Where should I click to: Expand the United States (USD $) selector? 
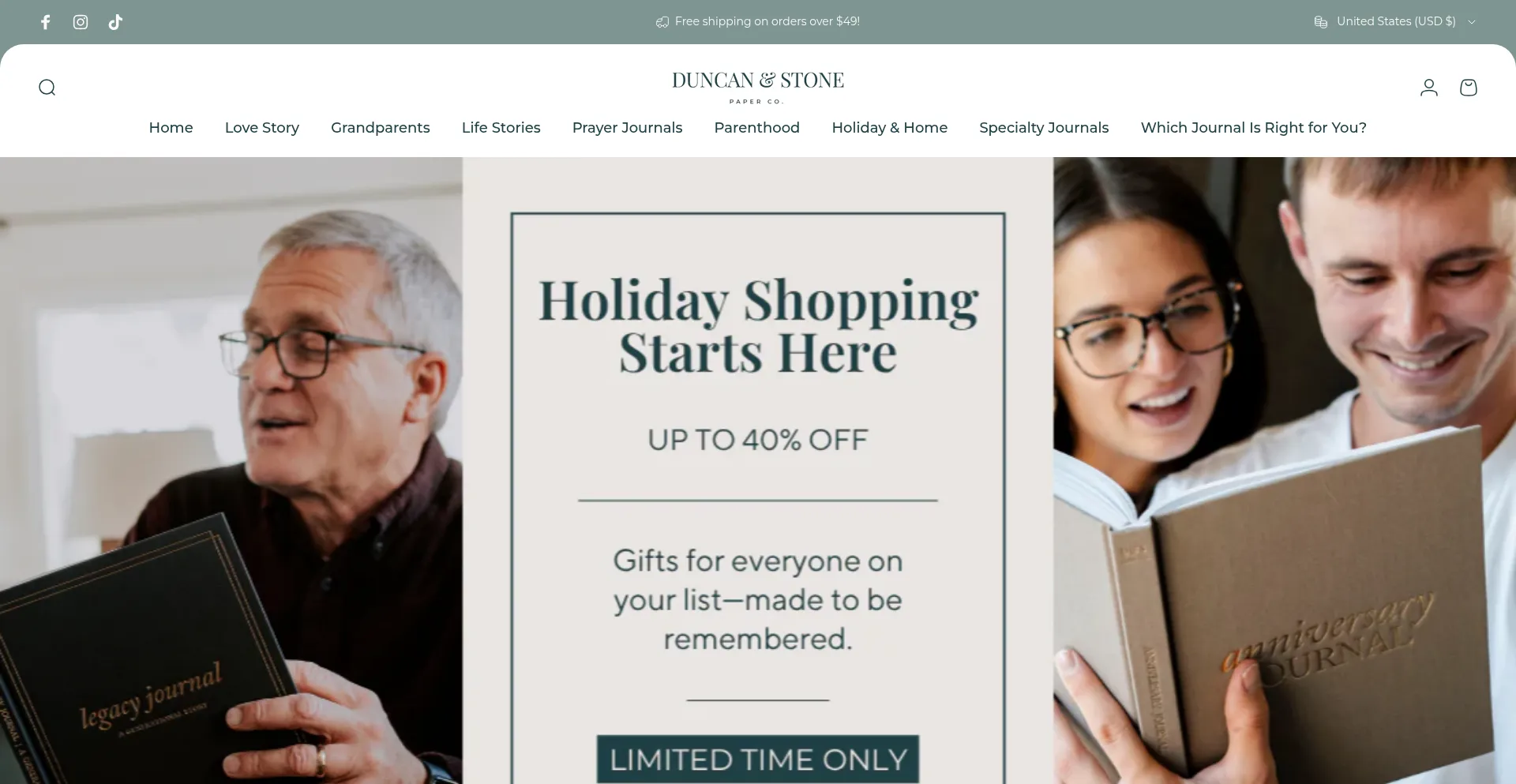(1395, 22)
